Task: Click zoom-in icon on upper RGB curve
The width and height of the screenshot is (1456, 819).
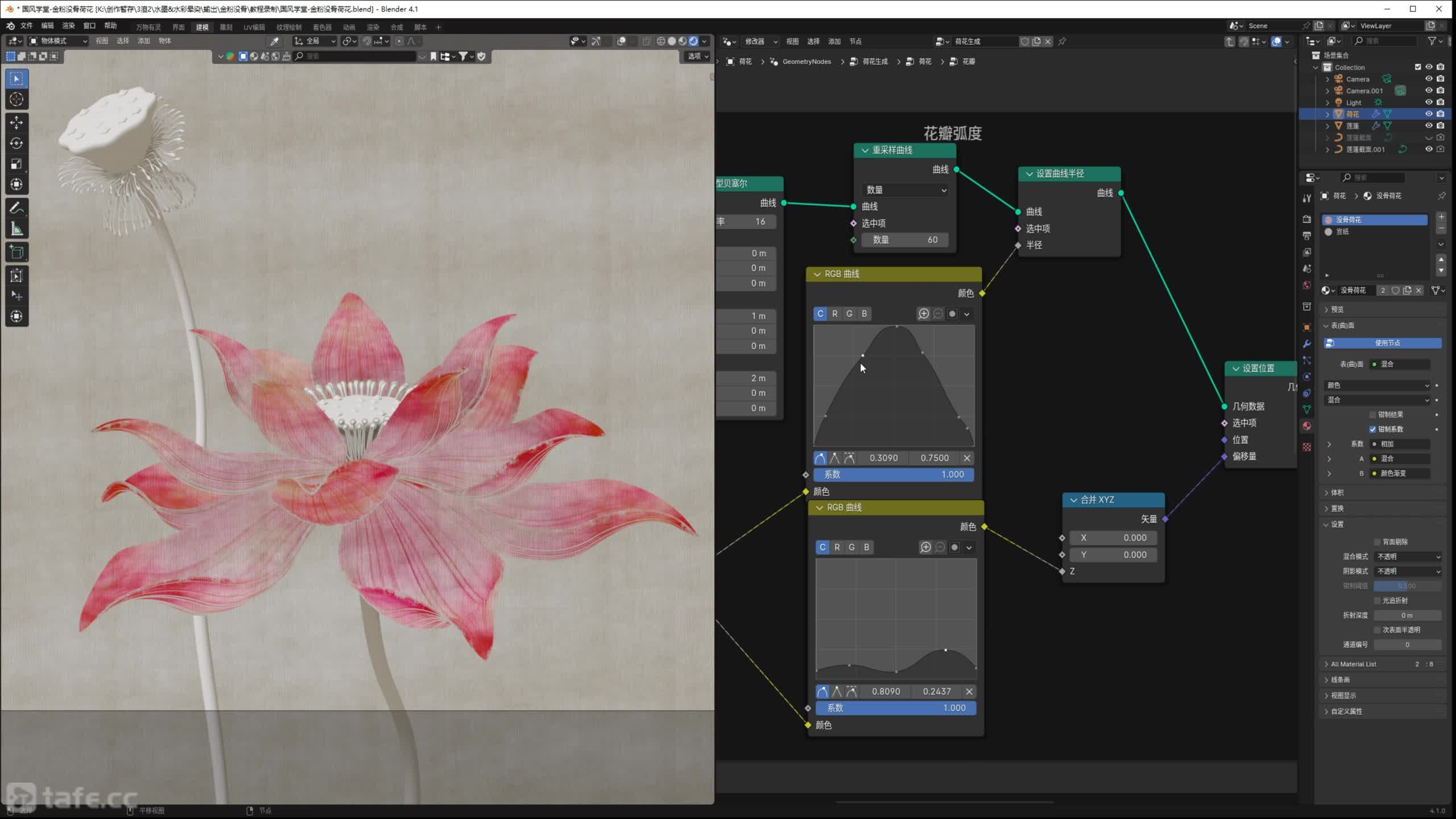Action: click(x=924, y=314)
